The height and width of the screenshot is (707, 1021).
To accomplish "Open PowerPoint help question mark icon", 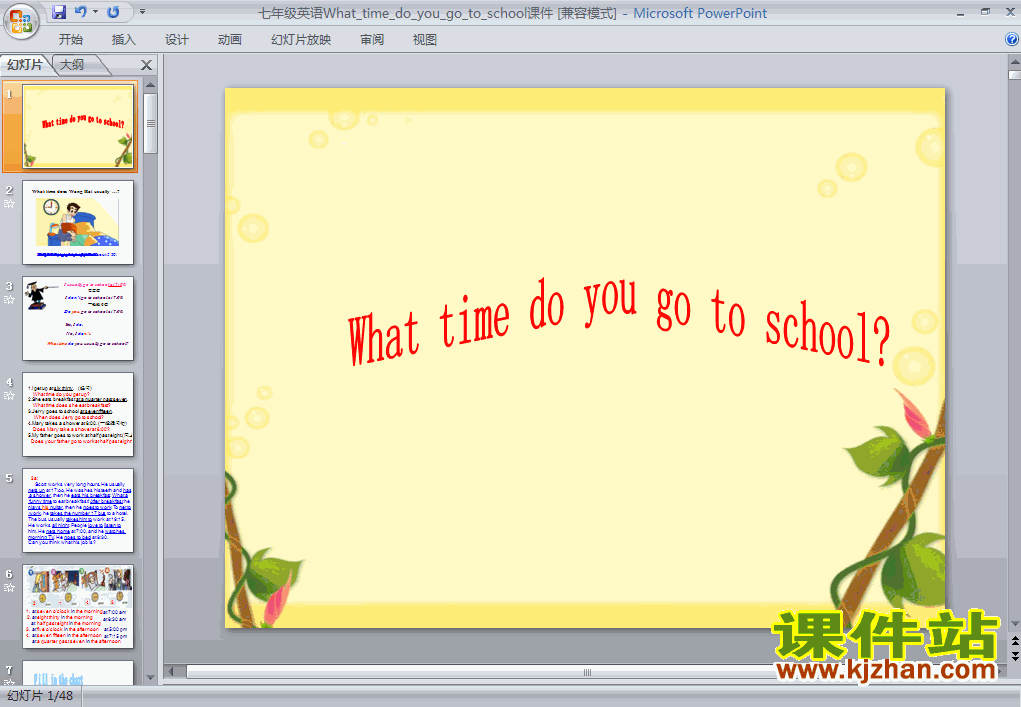I will (1012, 39).
